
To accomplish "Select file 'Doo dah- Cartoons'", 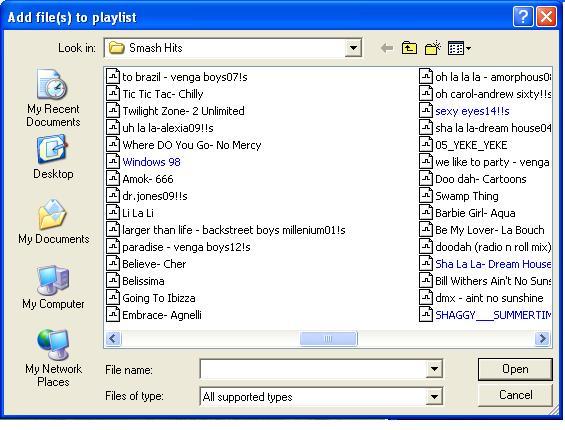I will (473, 179).
